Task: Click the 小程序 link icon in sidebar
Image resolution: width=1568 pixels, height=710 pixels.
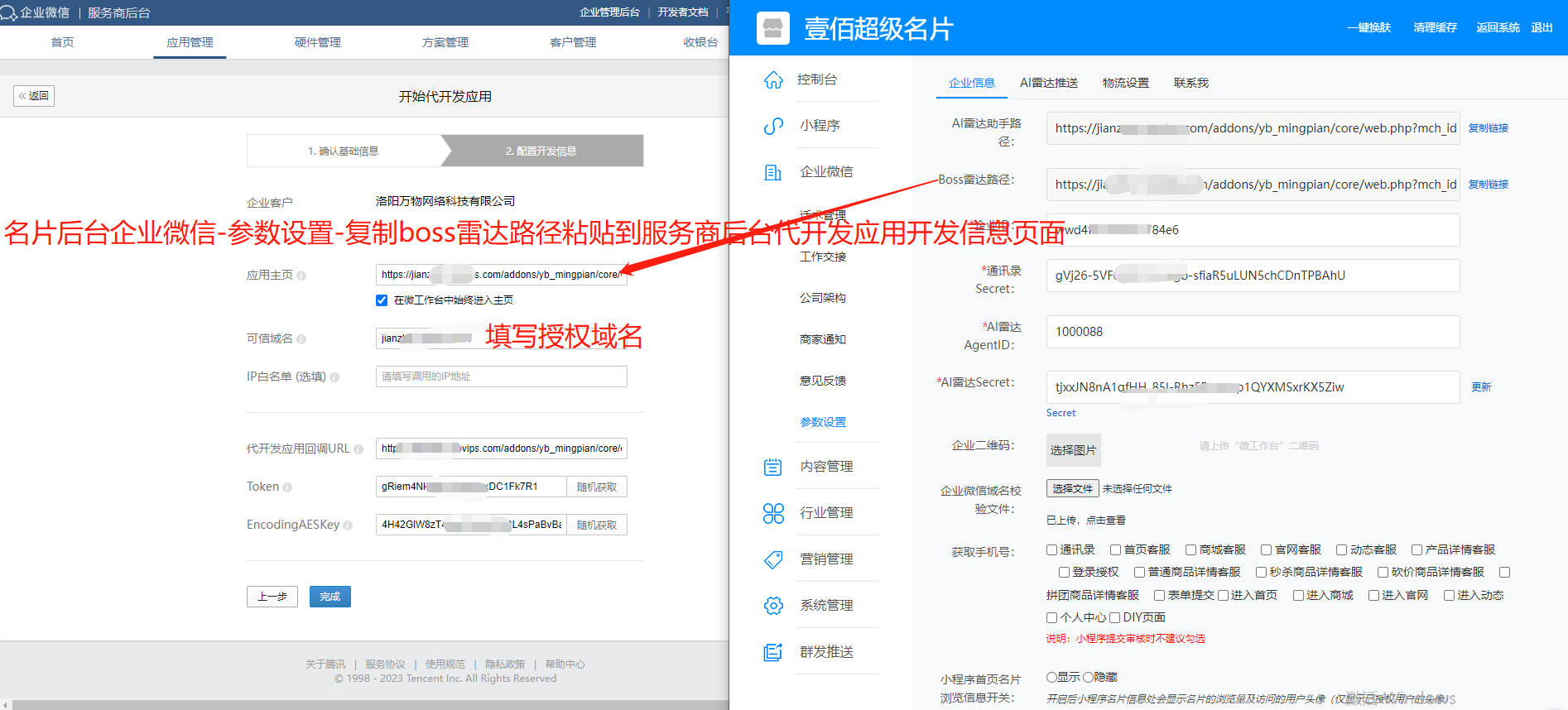Action: point(773,126)
